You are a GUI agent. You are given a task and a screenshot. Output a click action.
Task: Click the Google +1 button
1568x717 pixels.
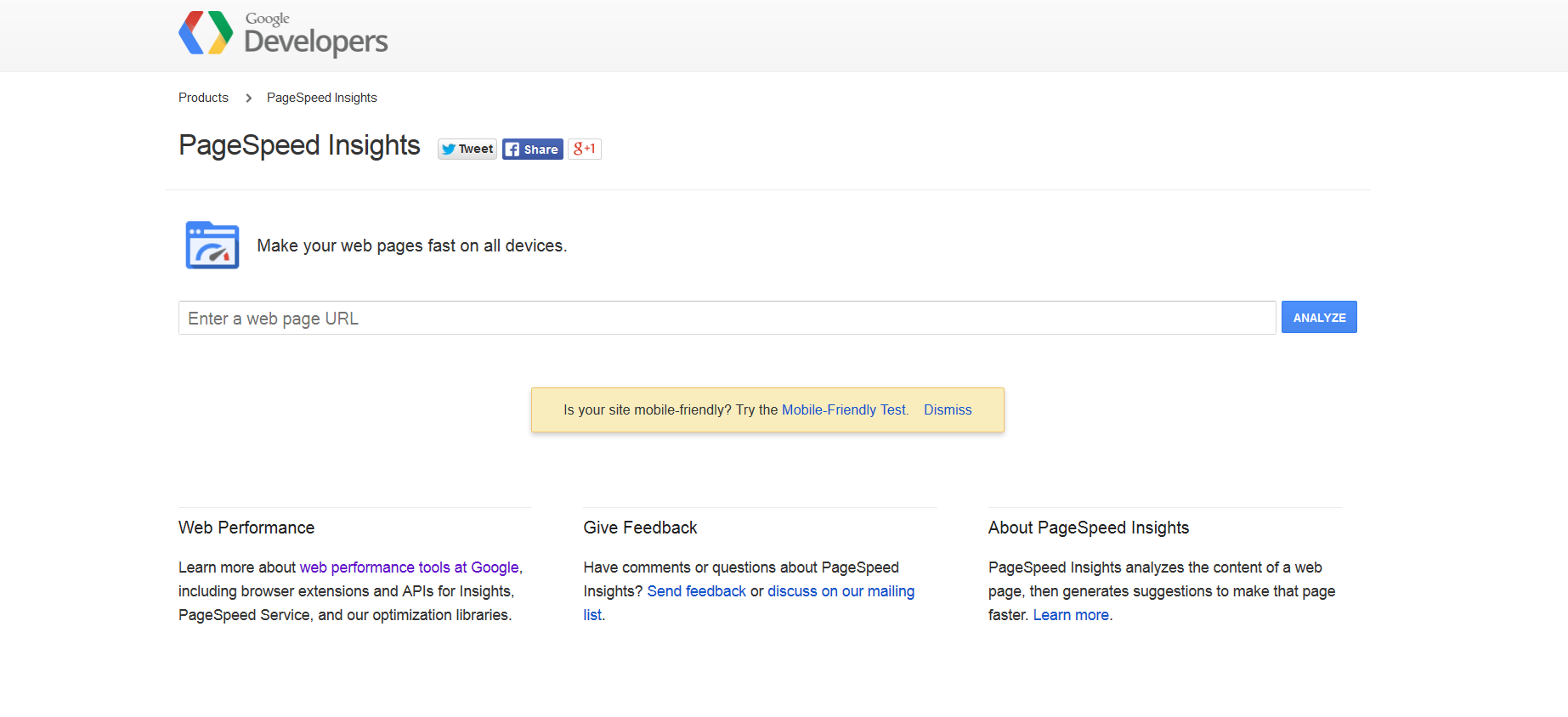point(585,149)
